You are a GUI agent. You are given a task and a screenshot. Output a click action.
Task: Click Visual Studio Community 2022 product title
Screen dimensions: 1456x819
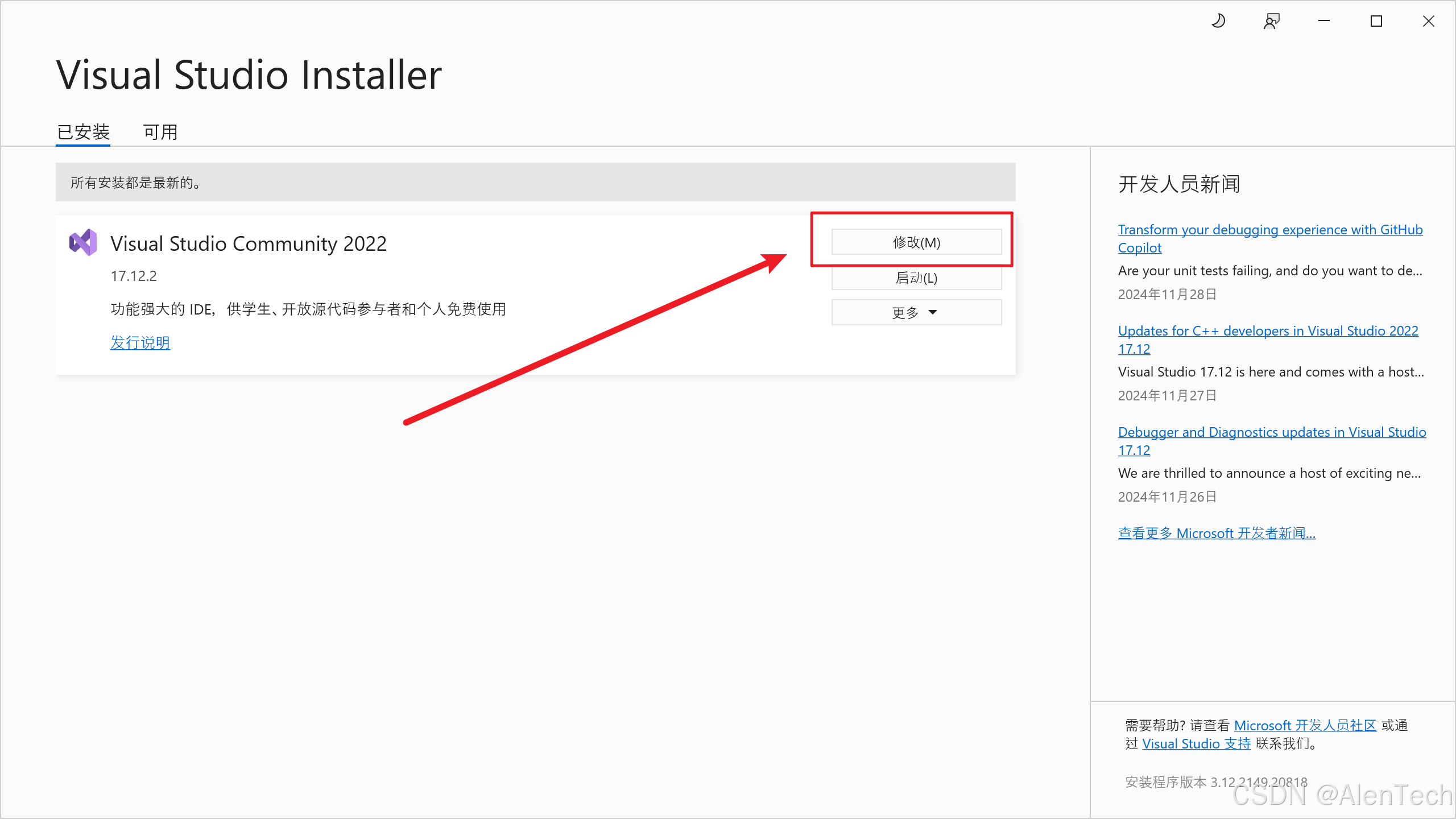pos(249,243)
